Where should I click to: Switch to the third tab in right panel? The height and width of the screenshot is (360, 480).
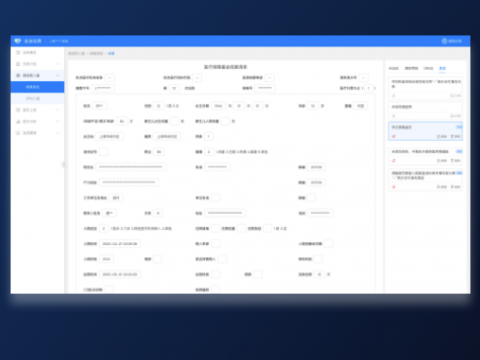pyautogui.click(x=428, y=68)
